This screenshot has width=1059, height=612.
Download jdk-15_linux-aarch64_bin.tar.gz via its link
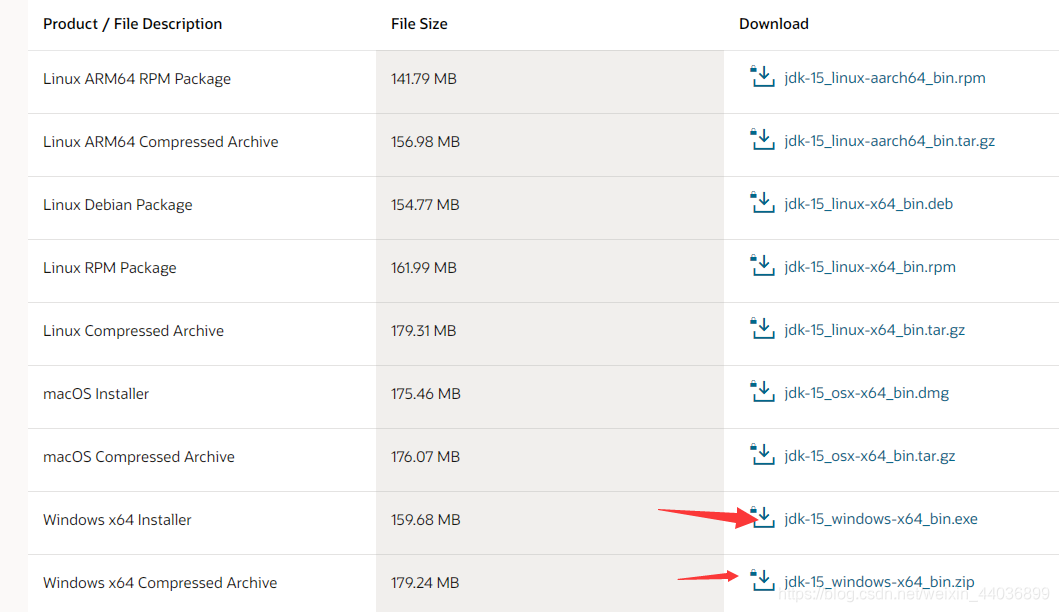pos(889,141)
